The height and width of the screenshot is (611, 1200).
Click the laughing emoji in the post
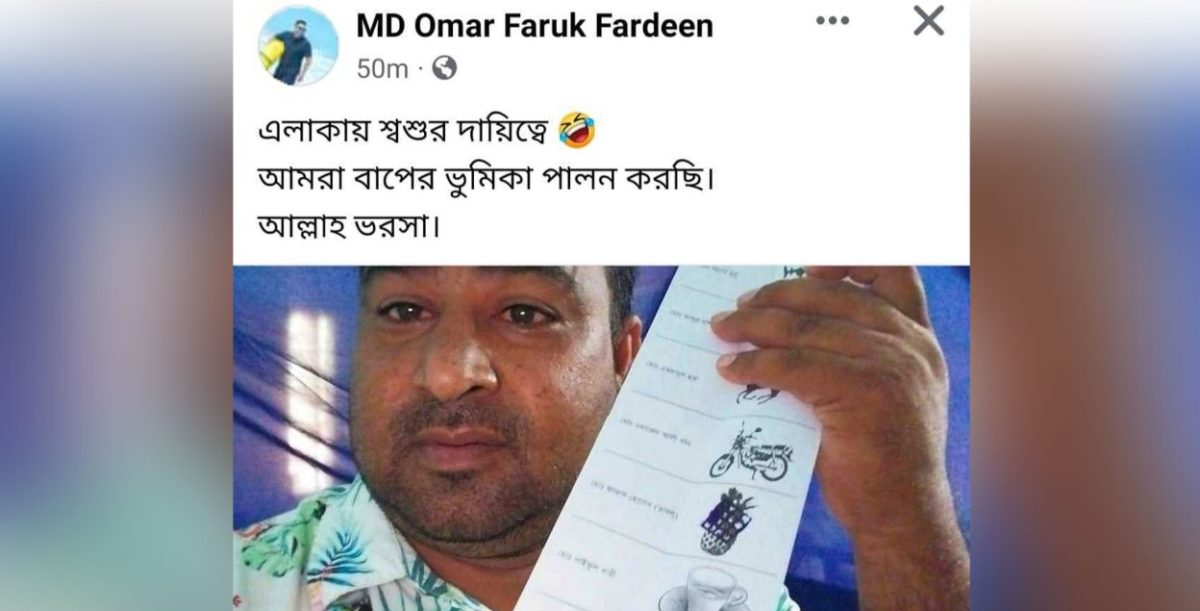pyautogui.click(x=577, y=131)
